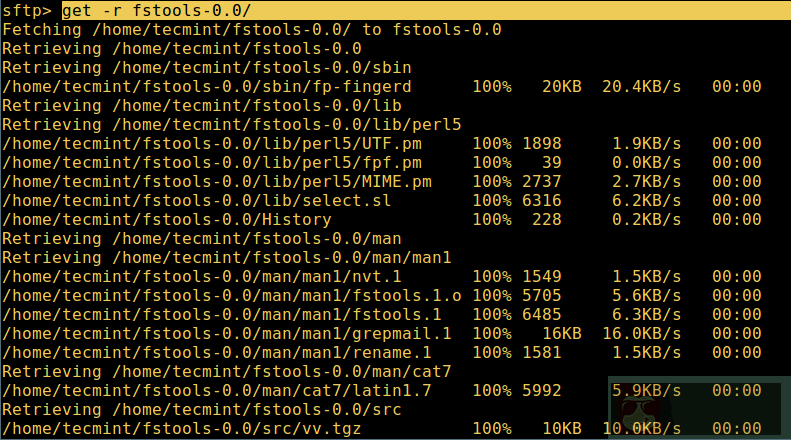Click the '39' size for fpf.pm
This screenshot has width=791, height=440.
(x=551, y=162)
